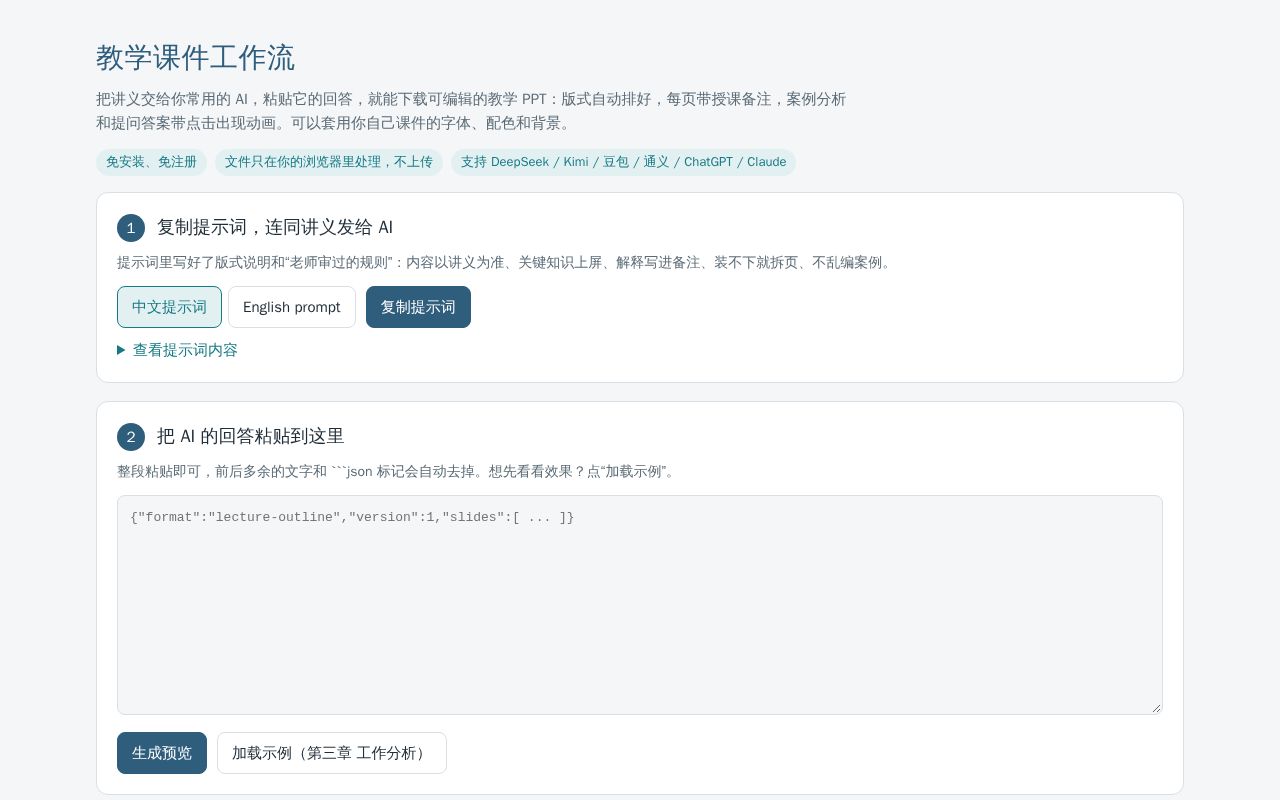Click step heading 复制提示词，连同讲义发给 AI
The width and height of the screenshot is (1280, 800).
(x=275, y=227)
